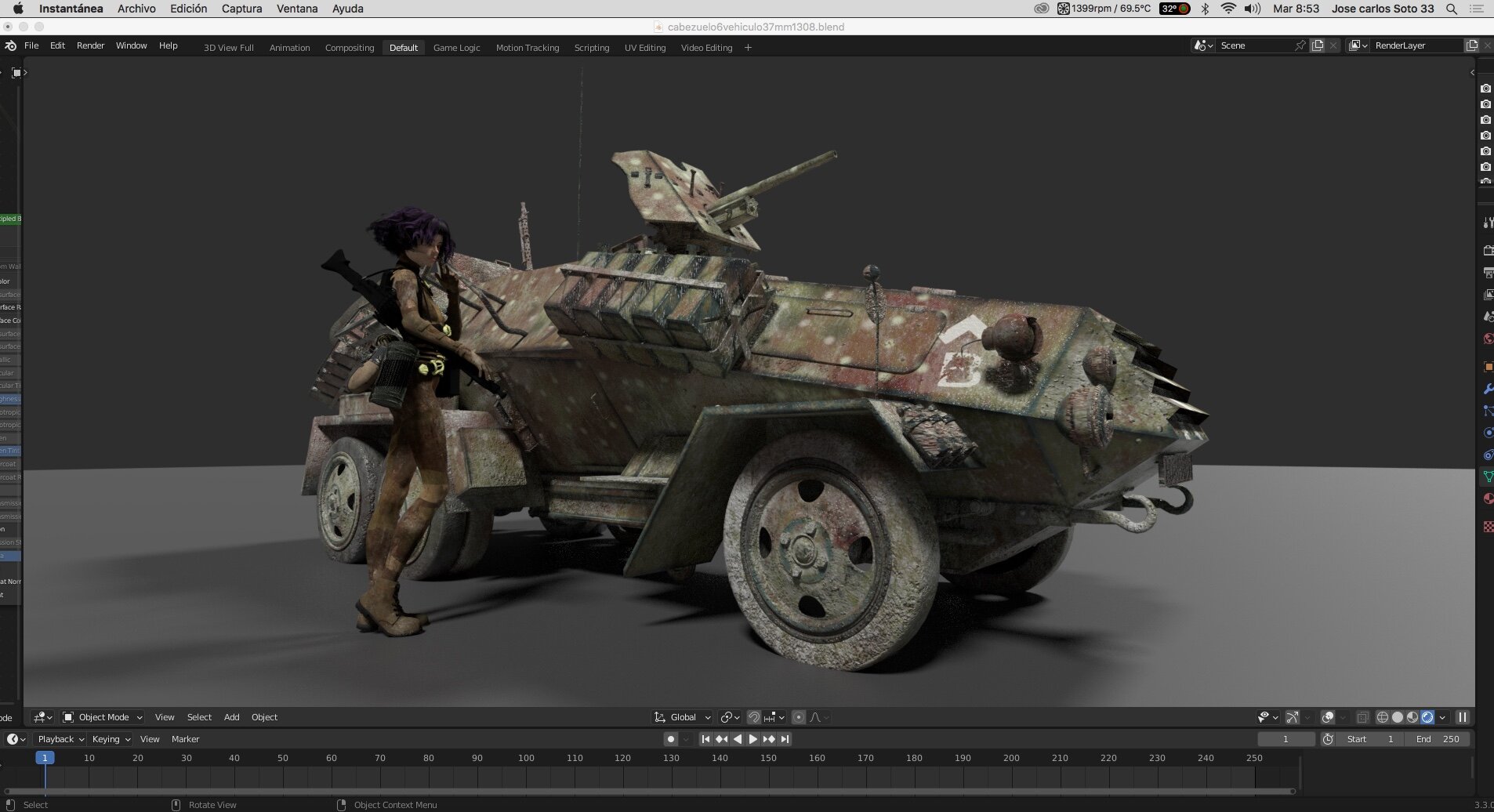This screenshot has height=812, width=1494.
Task: Open the Object Data properties triangle icon
Action: coord(1487,477)
